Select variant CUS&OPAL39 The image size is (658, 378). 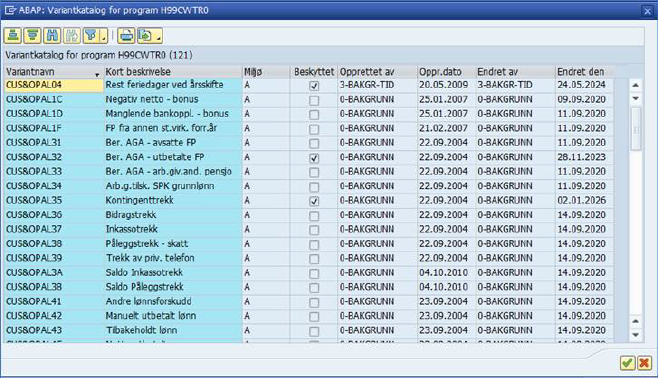(x=54, y=258)
